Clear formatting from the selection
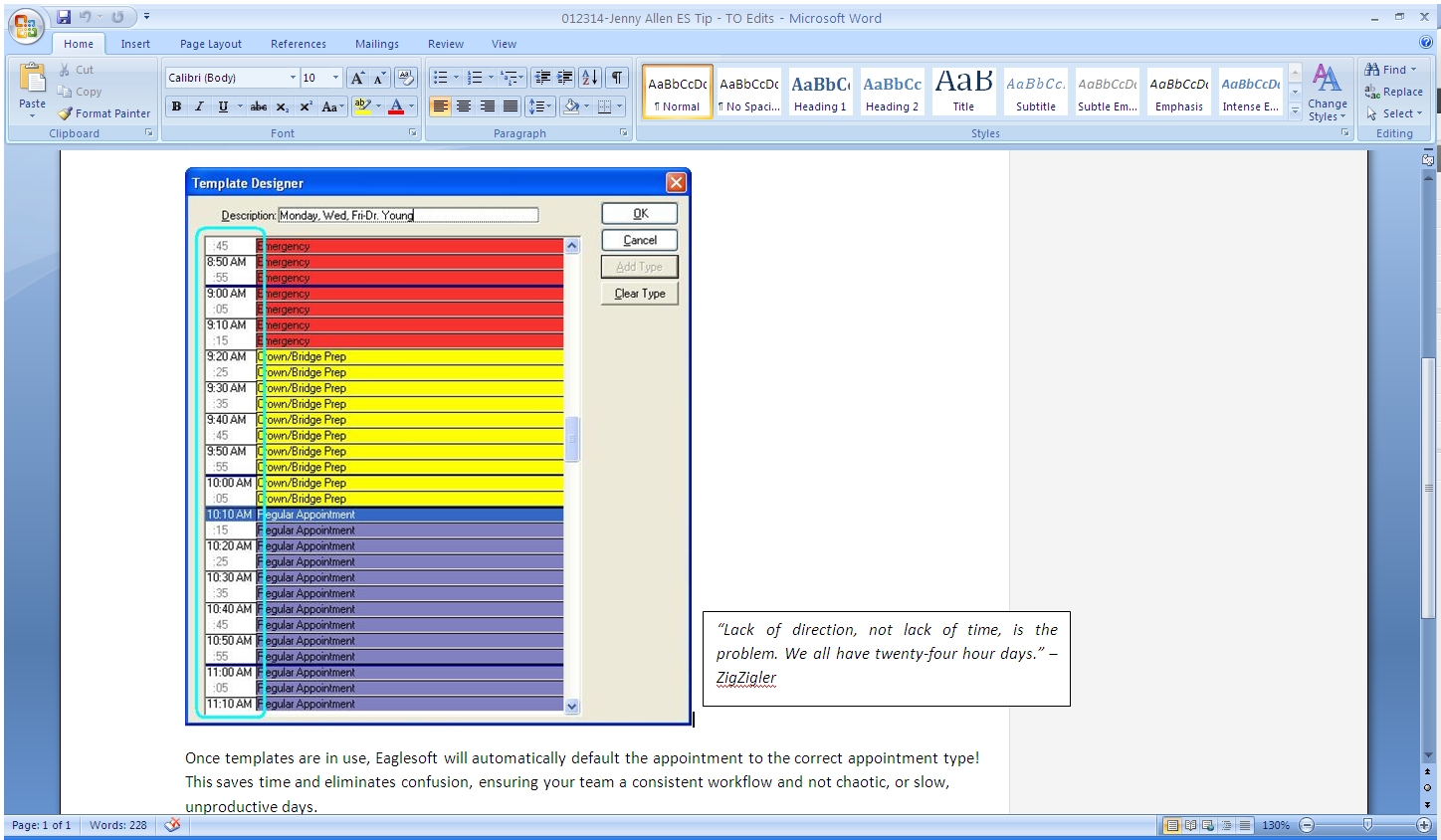This screenshot has height=840, width=1441. click(x=405, y=78)
